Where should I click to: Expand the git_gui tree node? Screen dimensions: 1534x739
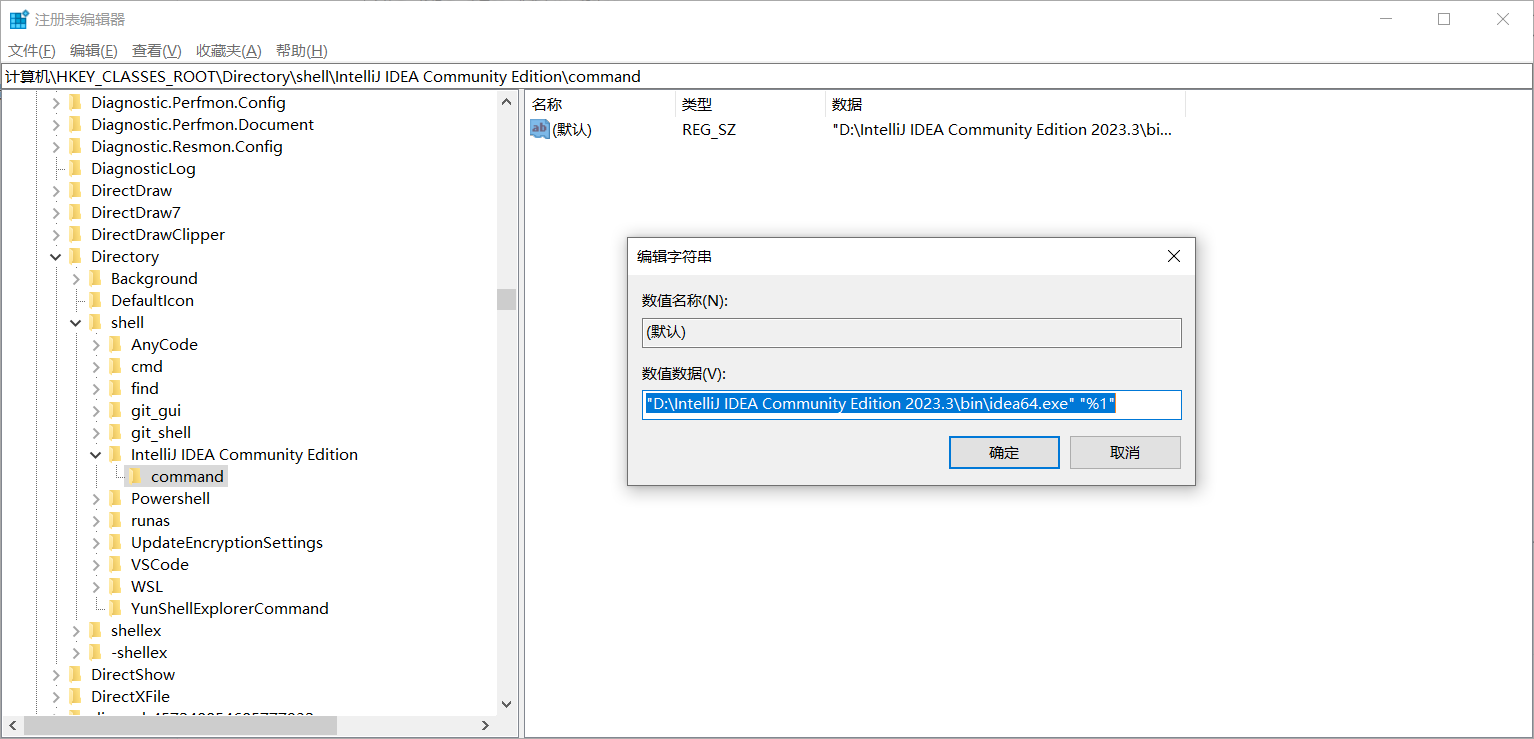96,411
